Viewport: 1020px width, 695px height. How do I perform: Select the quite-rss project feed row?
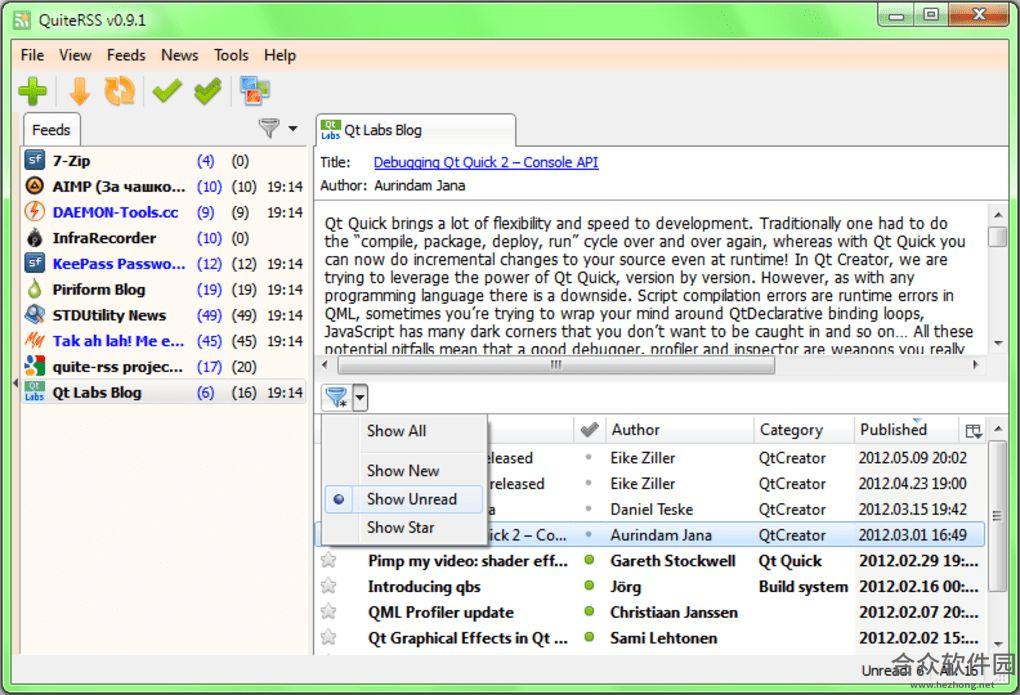[163, 366]
